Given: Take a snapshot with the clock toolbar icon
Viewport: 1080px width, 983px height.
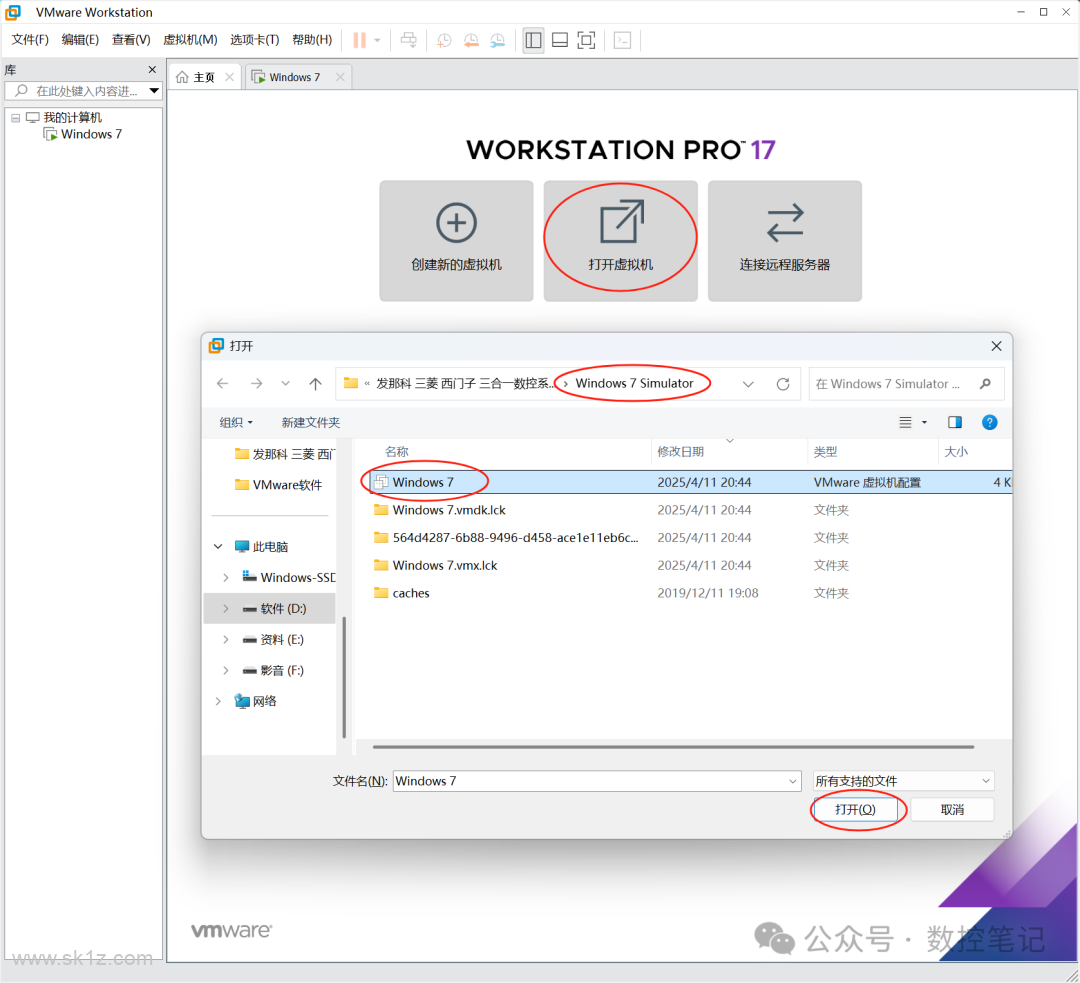Looking at the screenshot, I should click(444, 40).
